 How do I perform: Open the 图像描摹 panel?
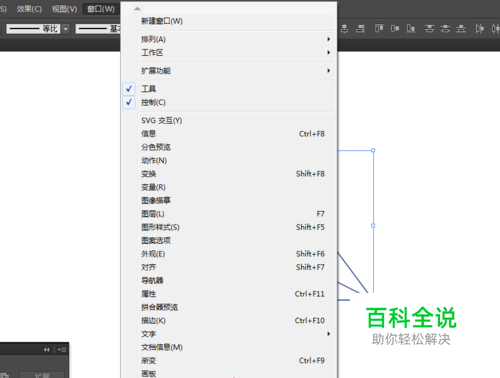230,200
